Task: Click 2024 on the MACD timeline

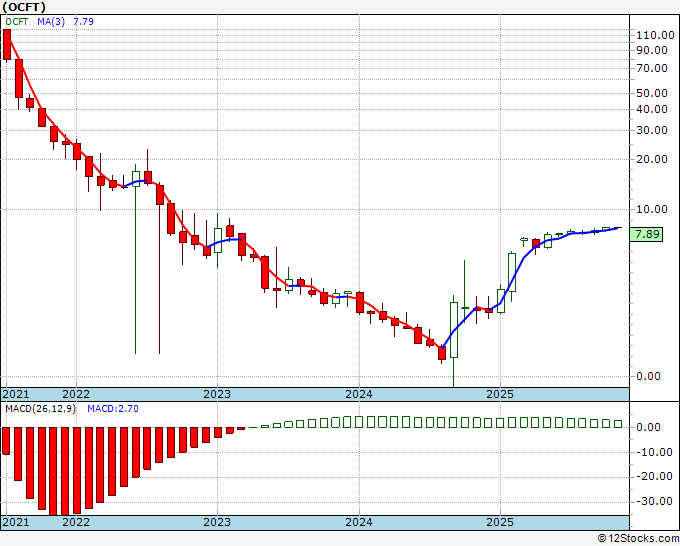Action: pos(359,522)
